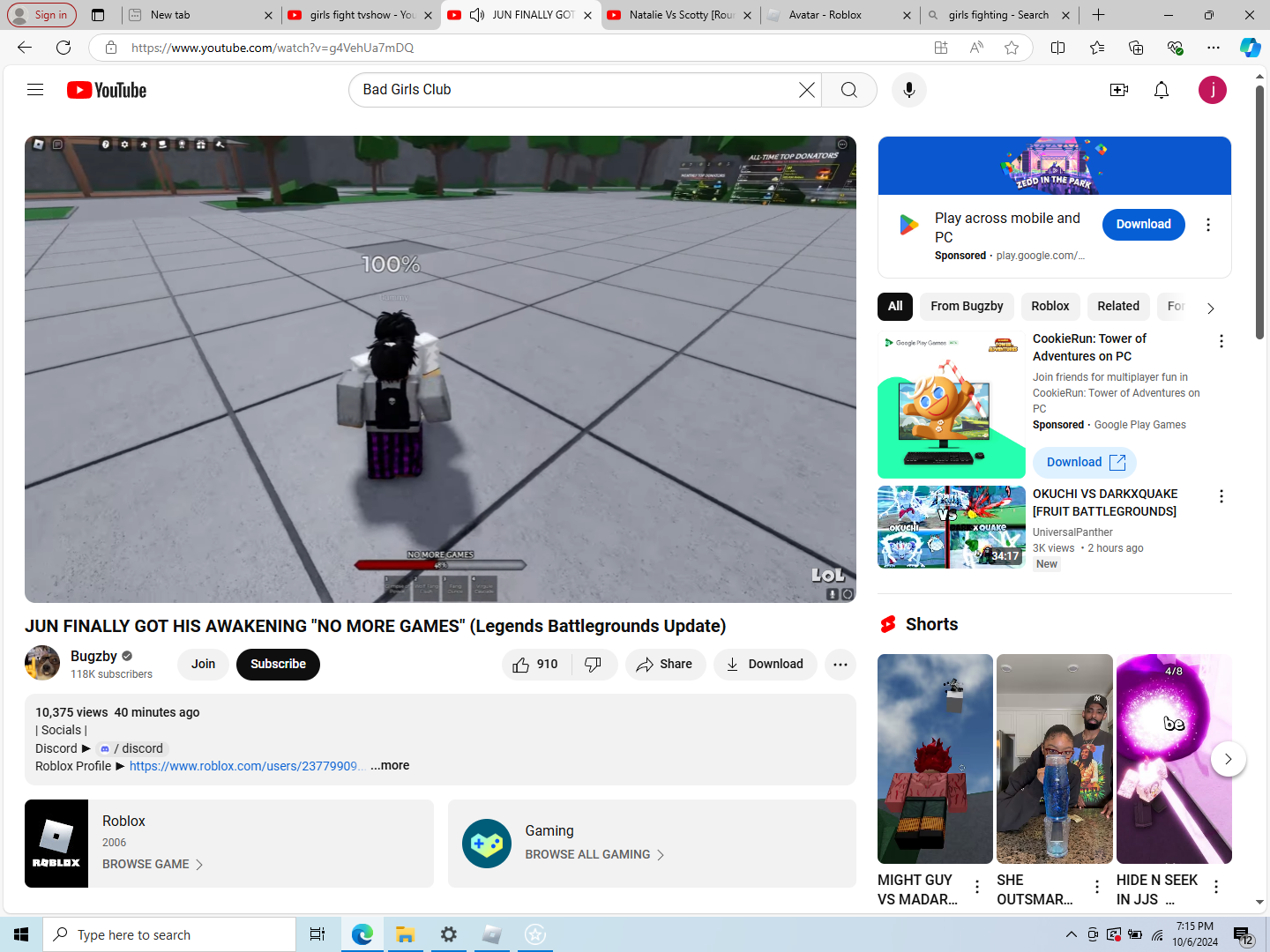The width and height of the screenshot is (1270, 952).
Task: Toggle Read aloud icon in address bar
Action: click(x=976, y=48)
